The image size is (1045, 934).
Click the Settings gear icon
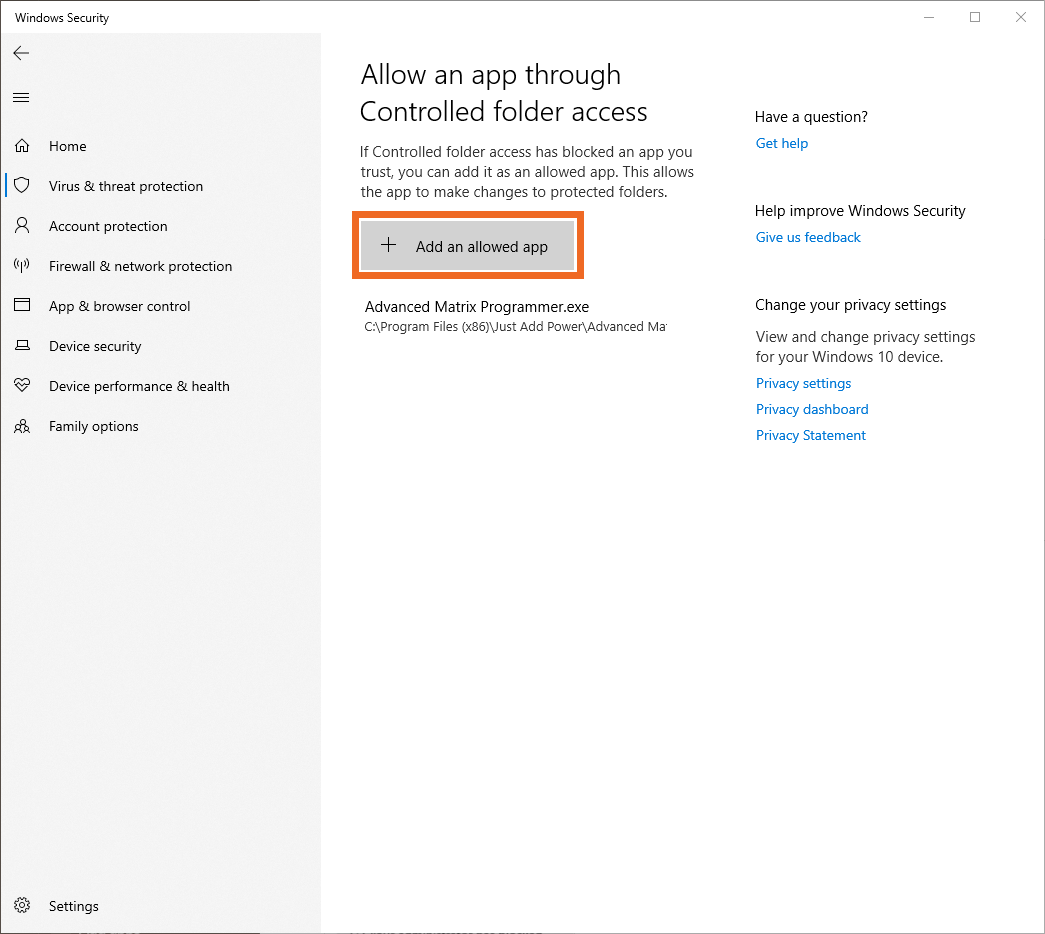coord(22,905)
